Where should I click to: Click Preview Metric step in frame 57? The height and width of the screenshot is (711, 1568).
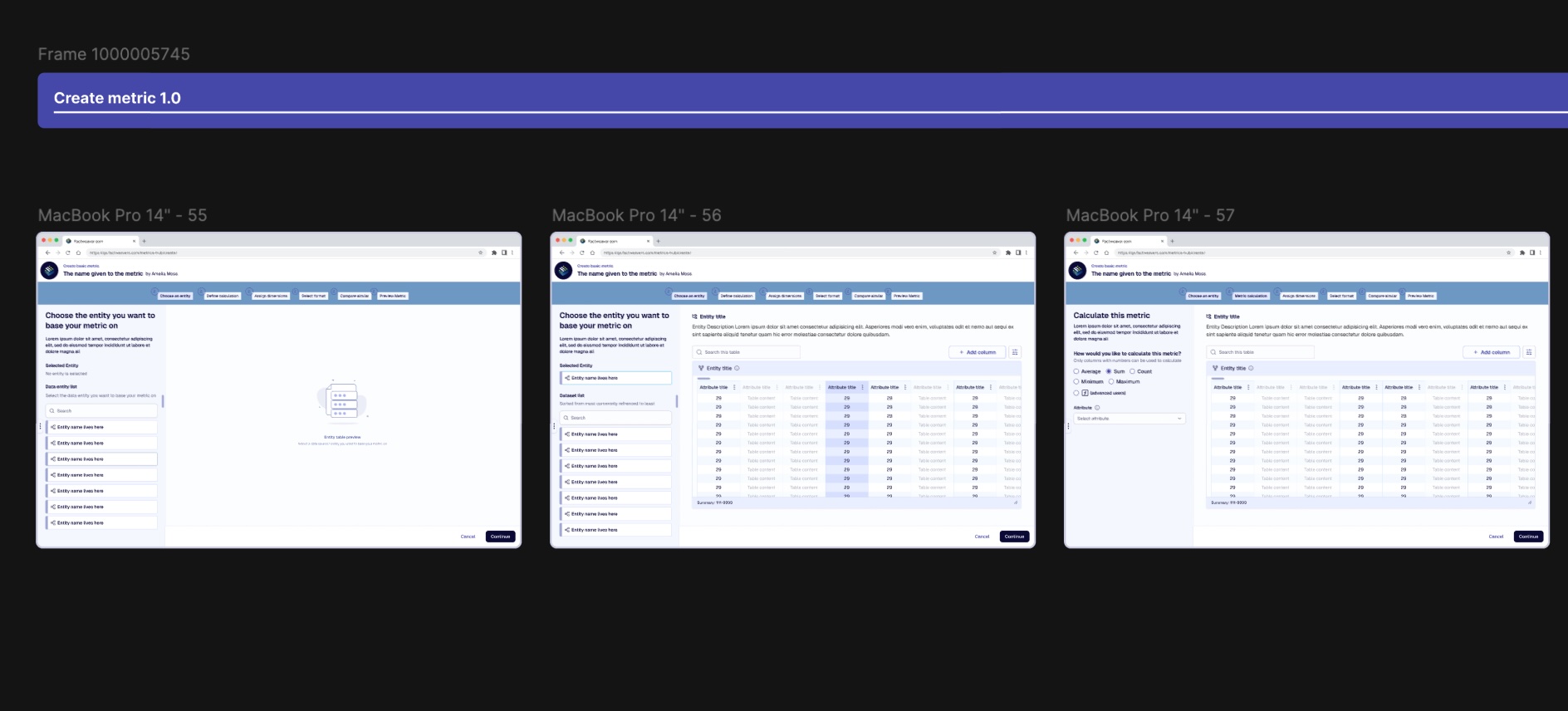[x=1421, y=296]
